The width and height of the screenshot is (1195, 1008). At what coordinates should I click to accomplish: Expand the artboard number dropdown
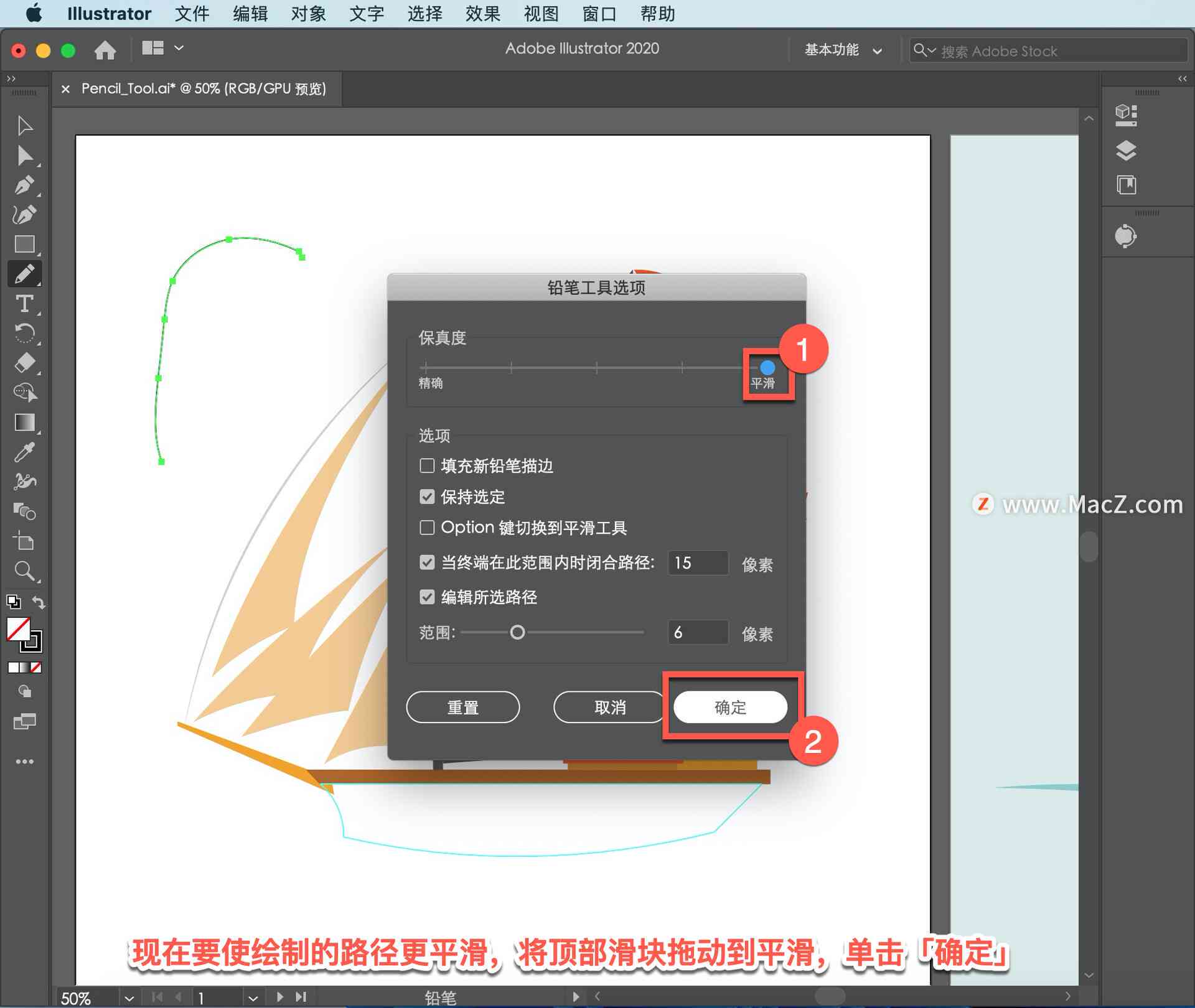[x=253, y=998]
